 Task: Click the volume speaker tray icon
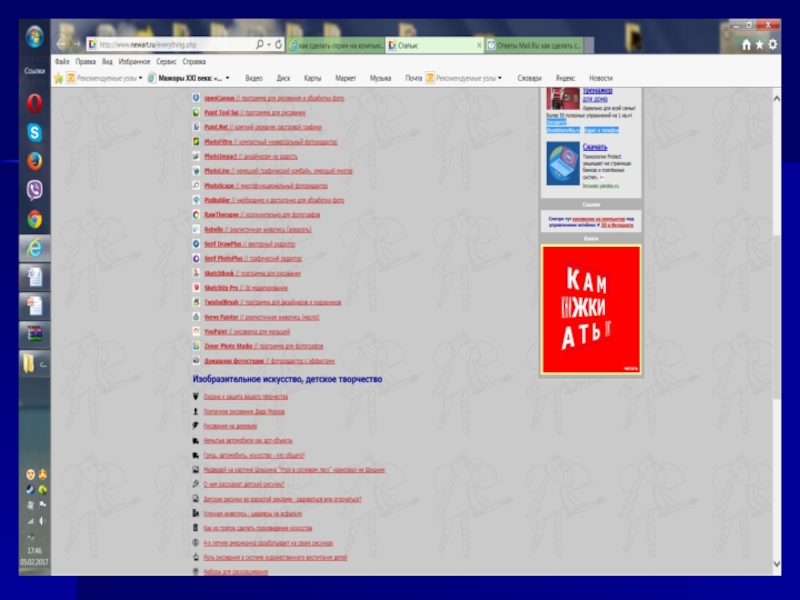tap(43, 521)
